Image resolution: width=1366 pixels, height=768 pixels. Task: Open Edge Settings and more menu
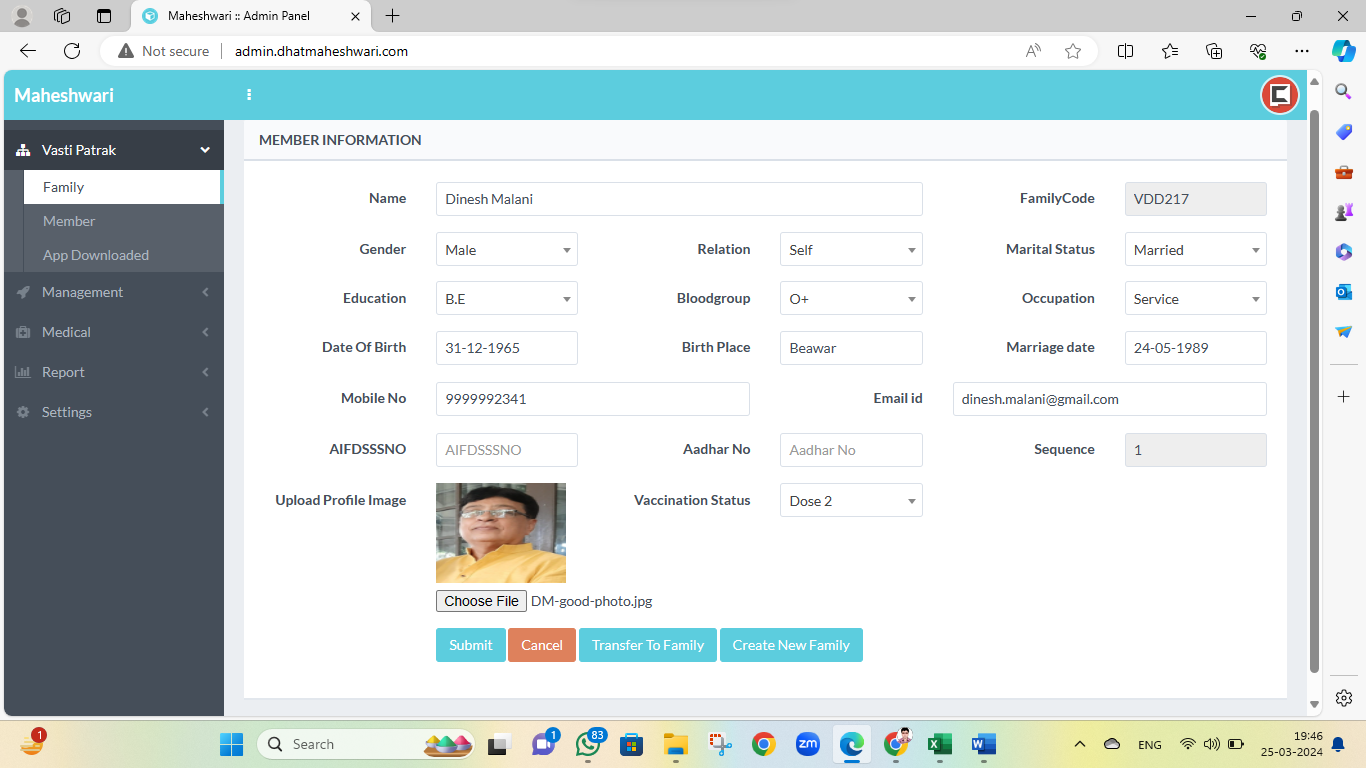(x=1301, y=51)
